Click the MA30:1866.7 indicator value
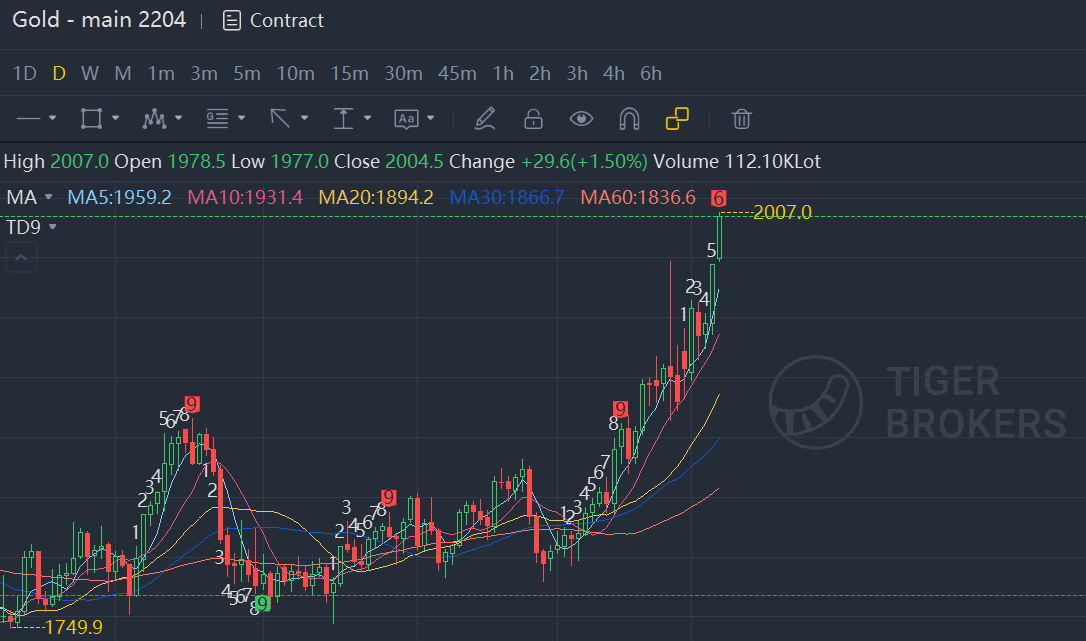 [507, 197]
